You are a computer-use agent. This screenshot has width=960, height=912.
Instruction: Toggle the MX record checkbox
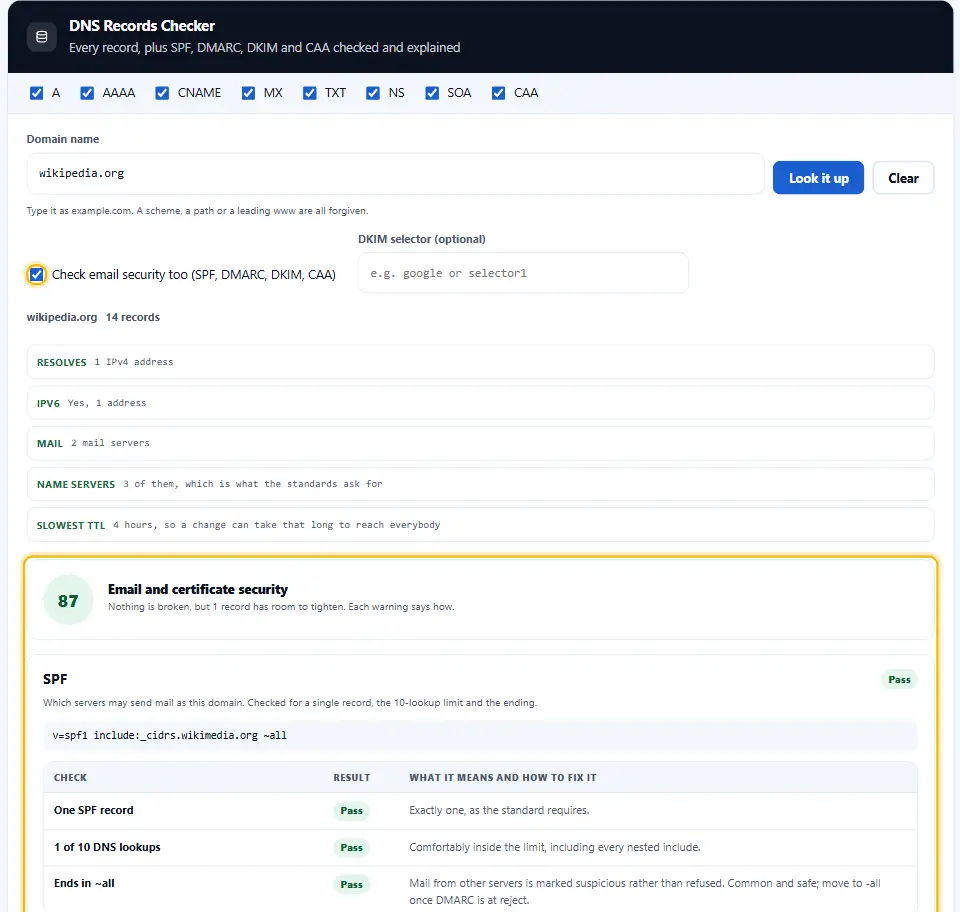tap(248, 93)
